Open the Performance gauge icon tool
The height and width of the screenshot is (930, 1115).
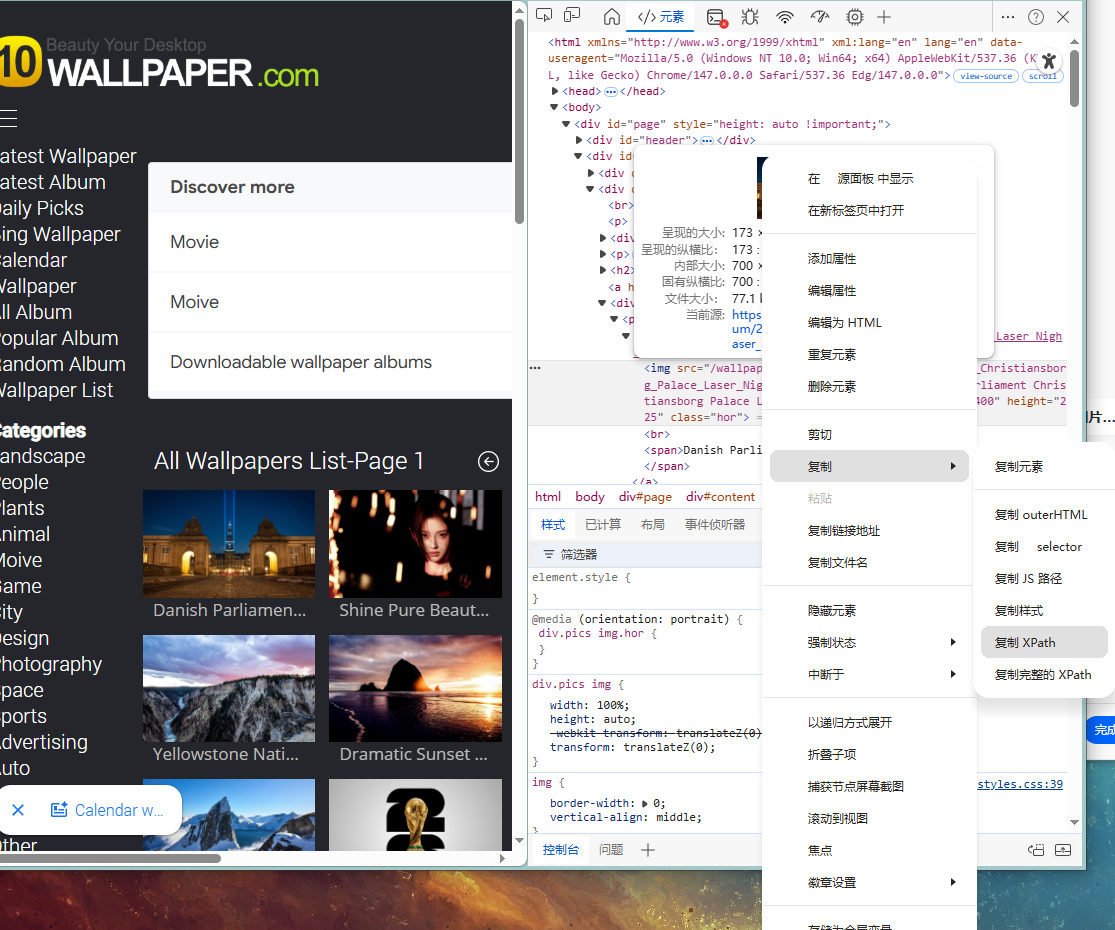point(820,16)
